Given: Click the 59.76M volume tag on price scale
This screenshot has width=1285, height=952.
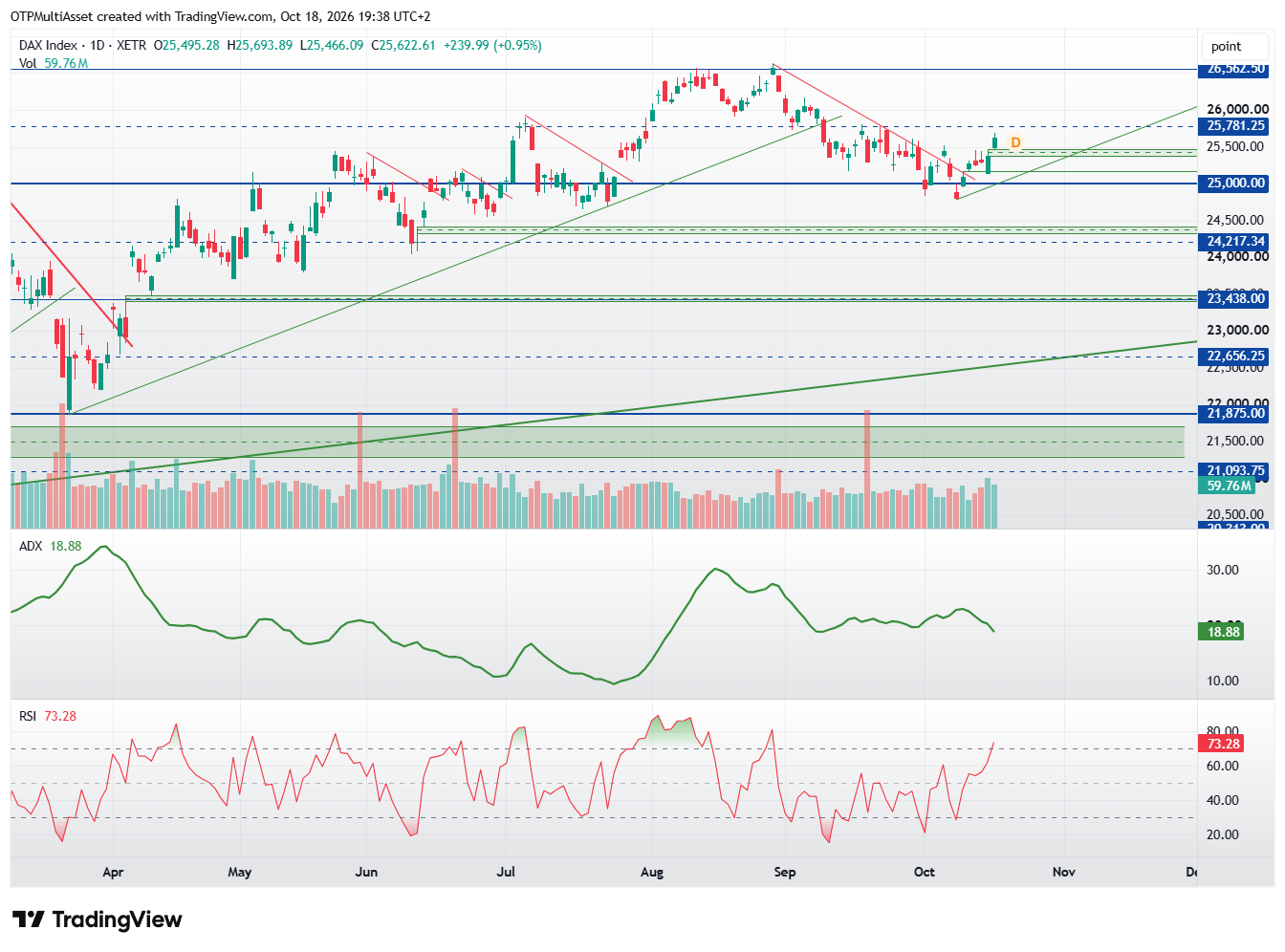Looking at the screenshot, I should pyautogui.click(x=1228, y=487).
